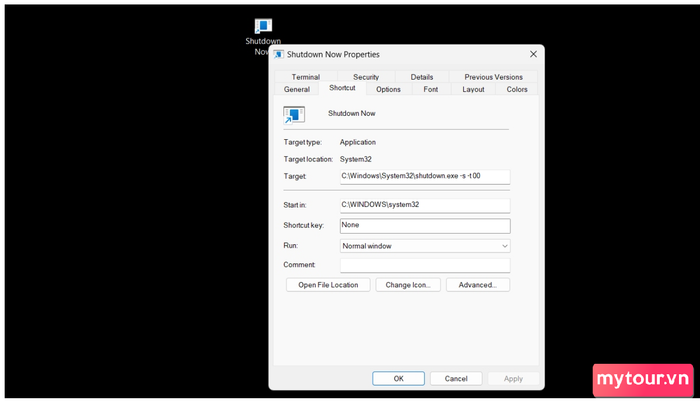Viewport: 700px width, 405px height.
Task: Click the shortcut icon inside the Shortcut tab
Action: coord(294,115)
